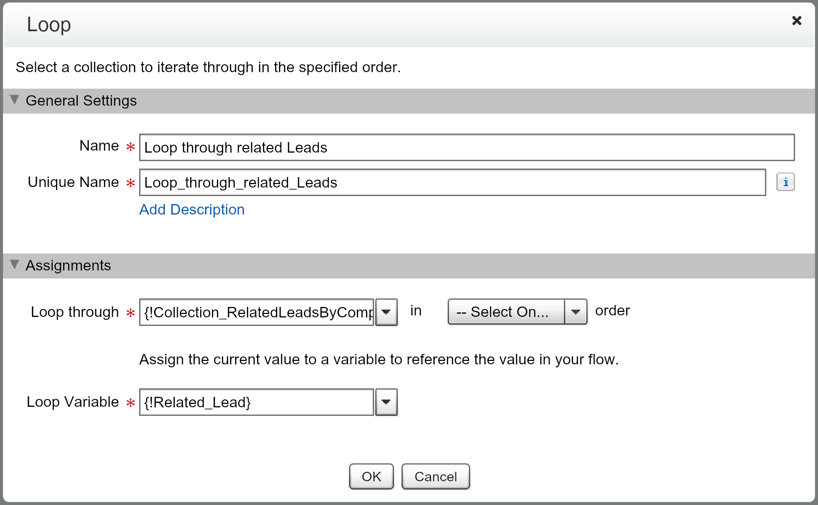Close the Loop dialog with the X

click(796, 20)
